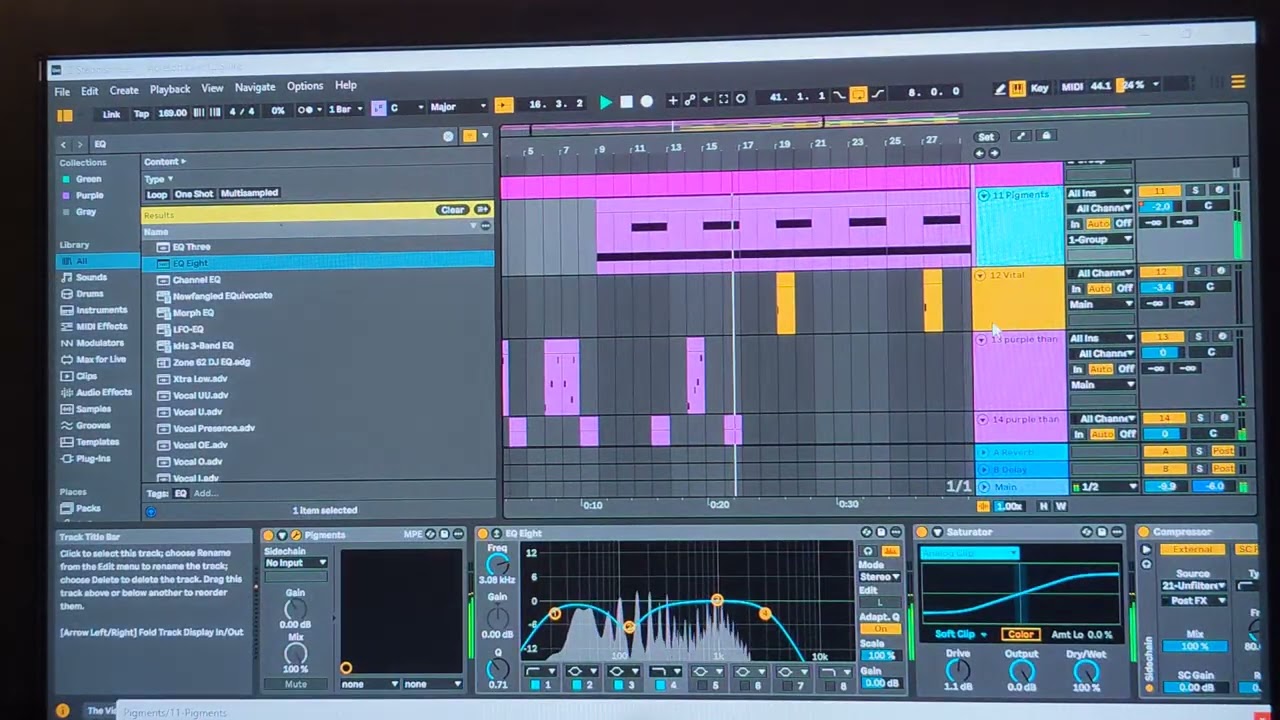Open the File menu
1280x720 pixels.
62,92
